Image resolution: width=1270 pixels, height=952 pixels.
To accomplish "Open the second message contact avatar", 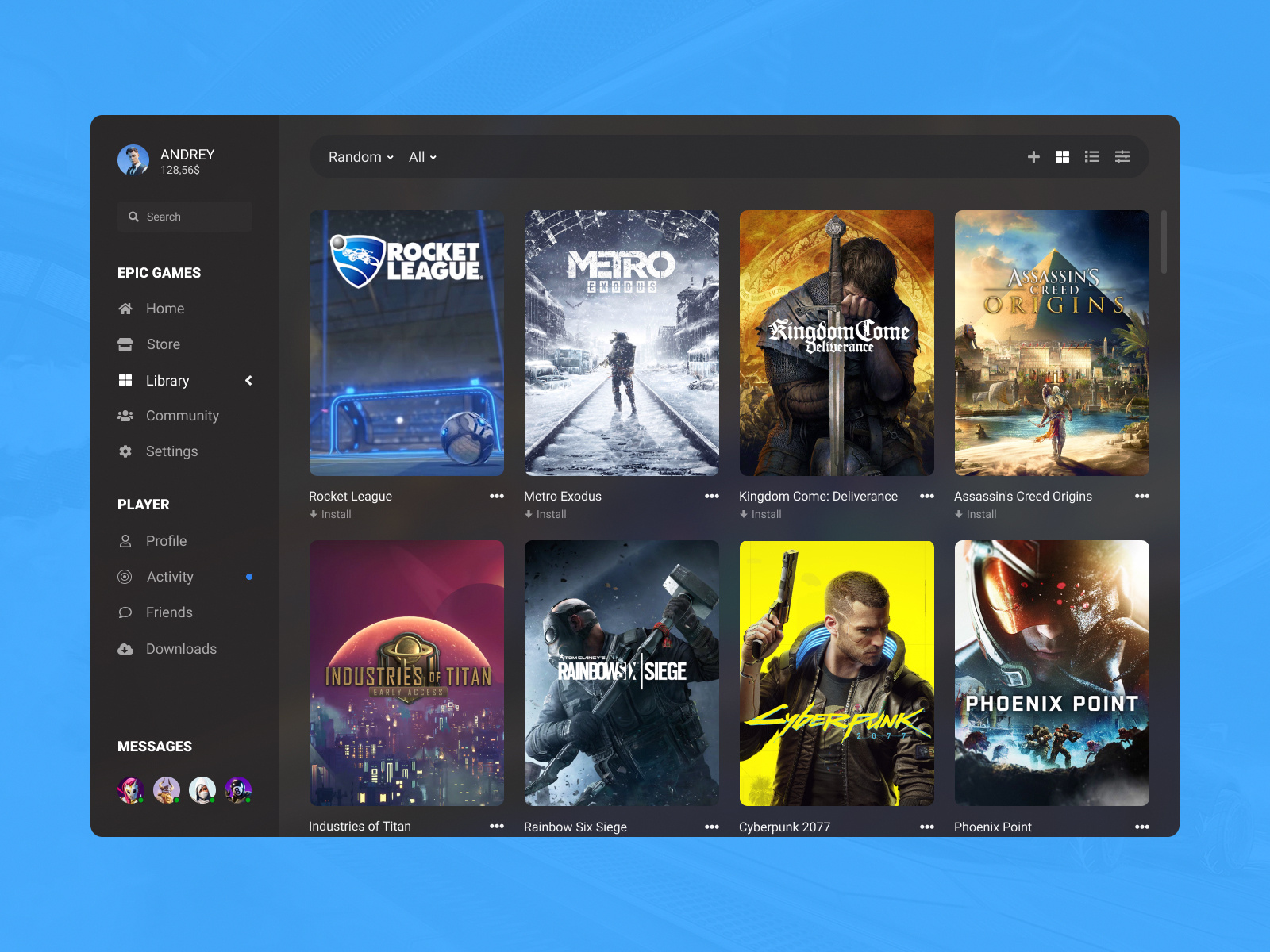I will click(167, 790).
